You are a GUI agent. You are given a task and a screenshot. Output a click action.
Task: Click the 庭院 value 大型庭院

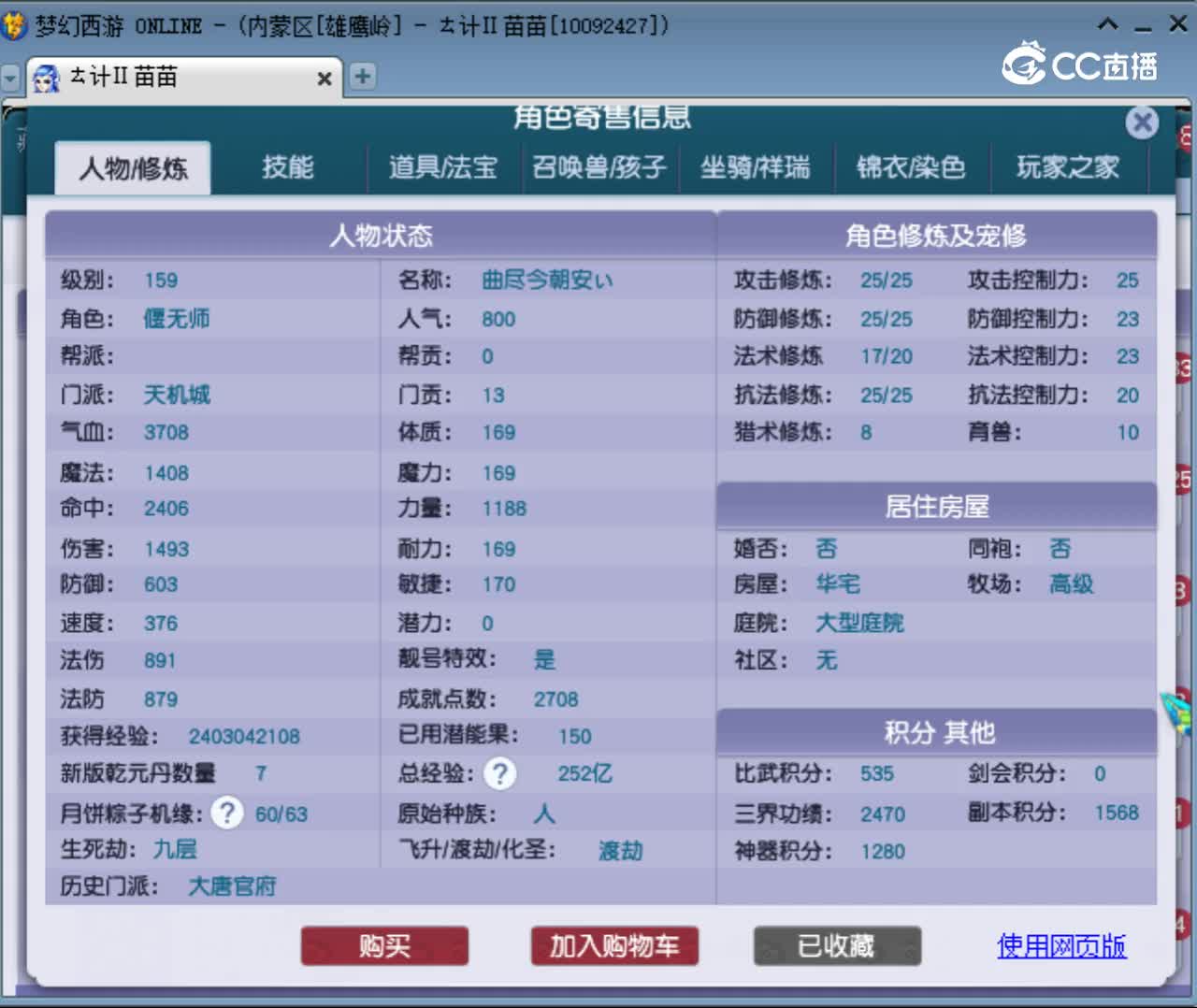click(x=859, y=623)
